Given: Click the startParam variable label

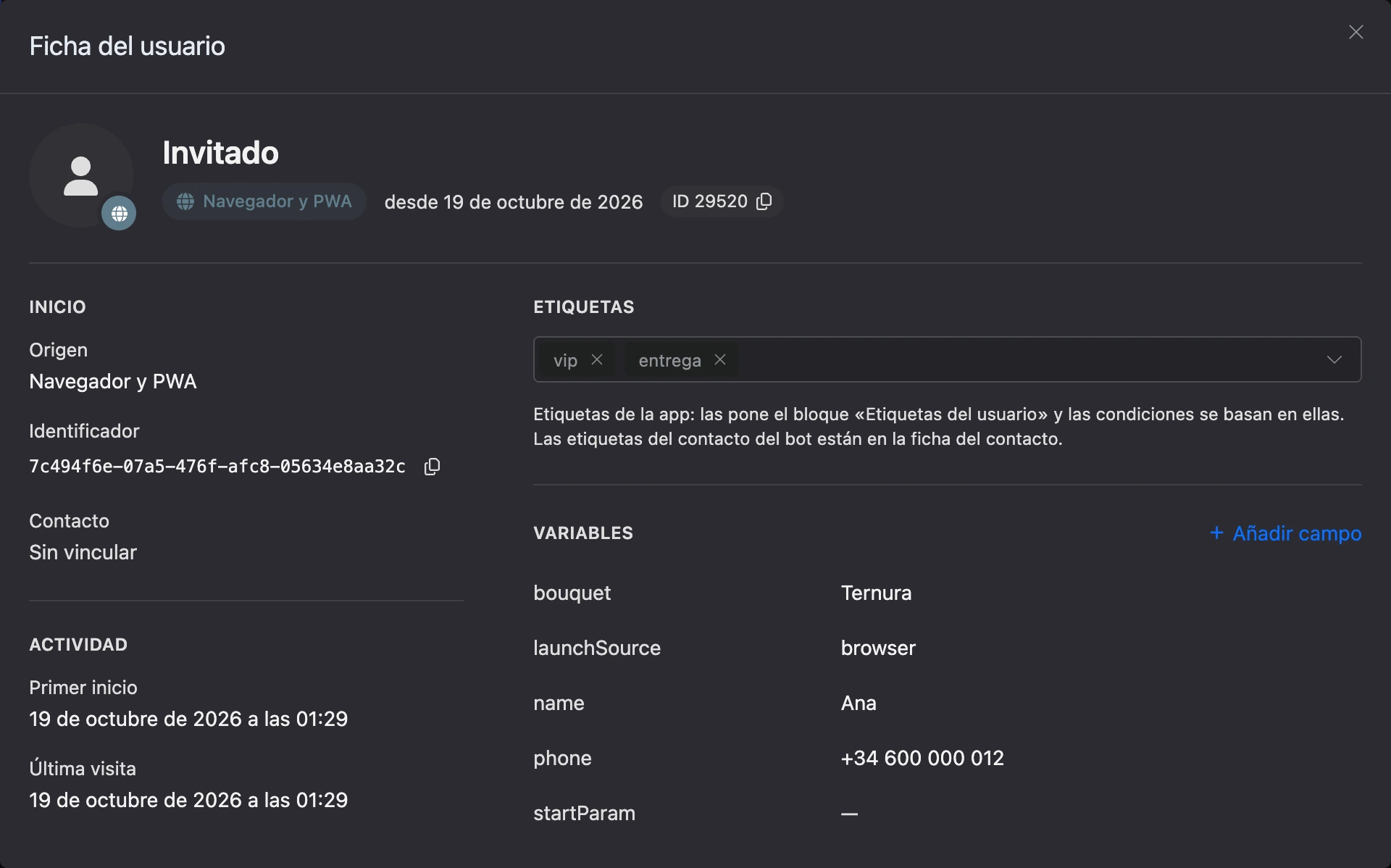Looking at the screenshot, I should (584, 813).
